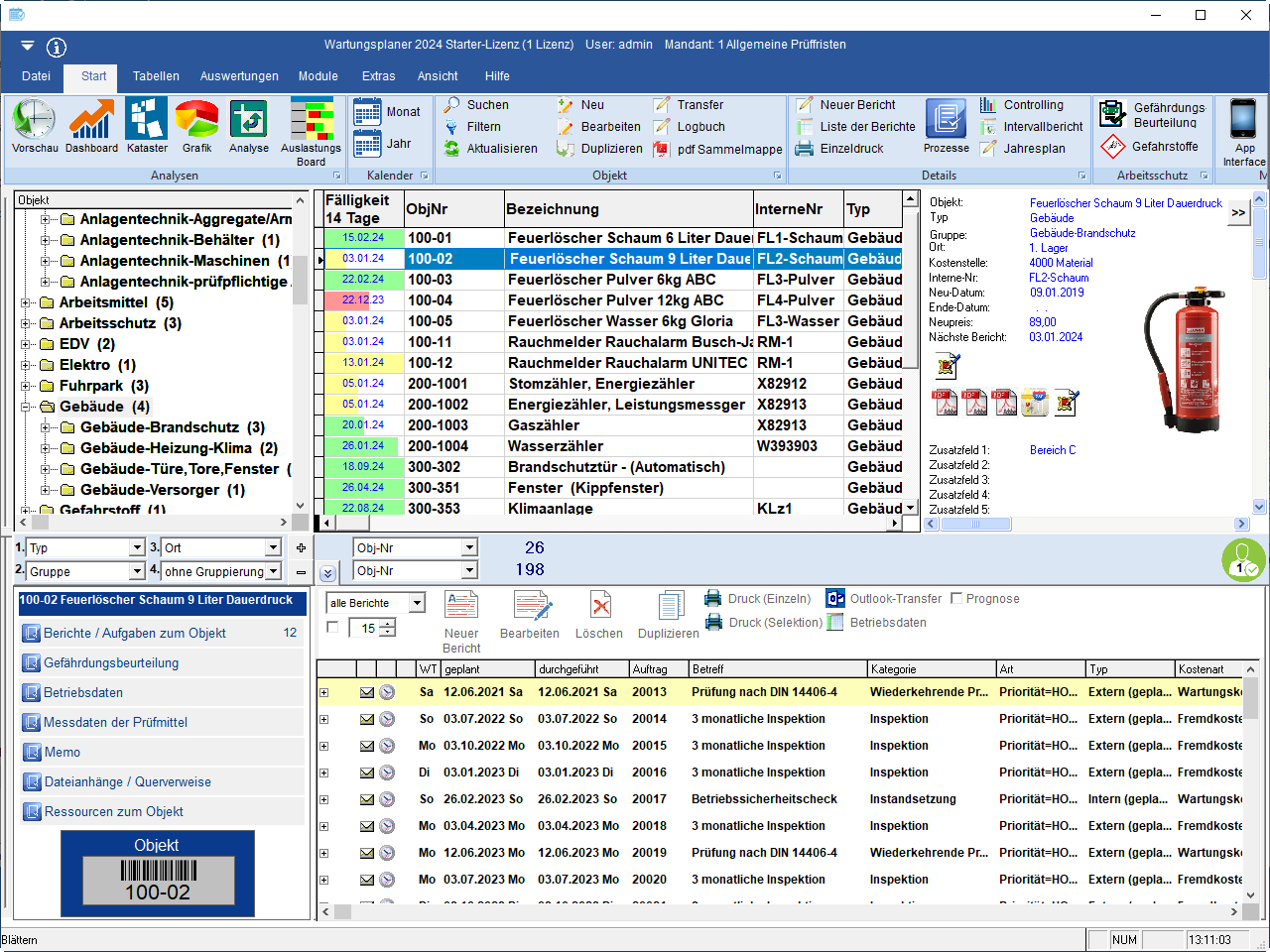Open Liste der Berichte
Viewport: 1270px width, 952px height.
856,126
